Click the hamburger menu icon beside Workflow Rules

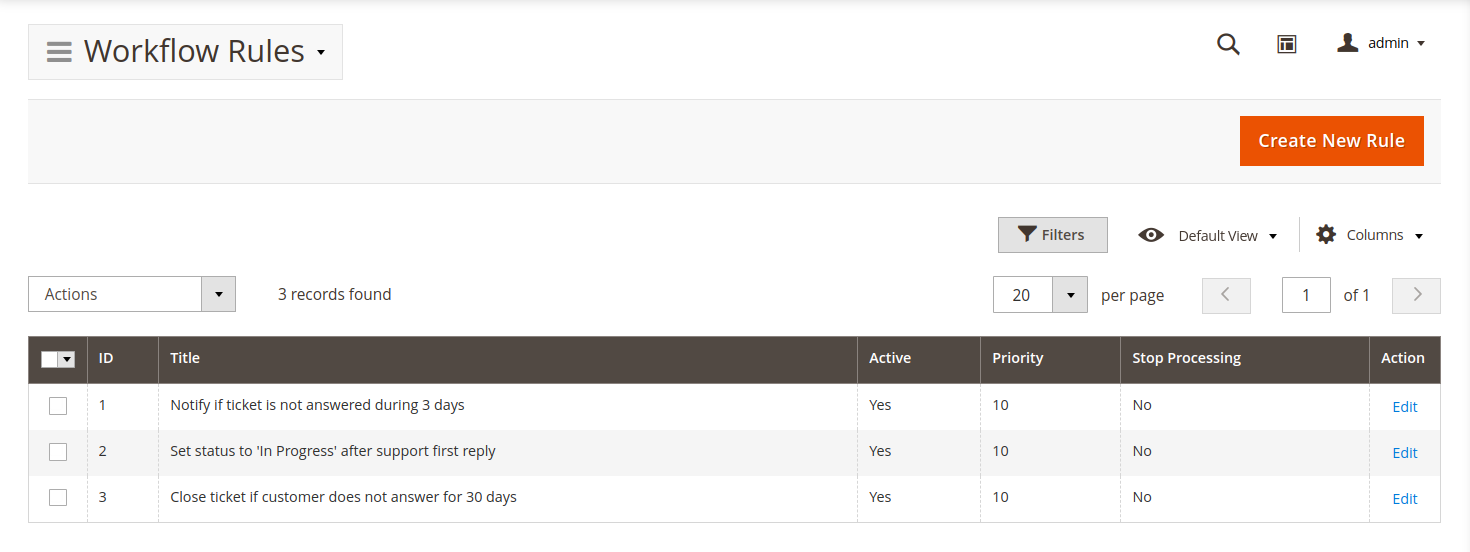pyautogui.click(x=59, y=52)
